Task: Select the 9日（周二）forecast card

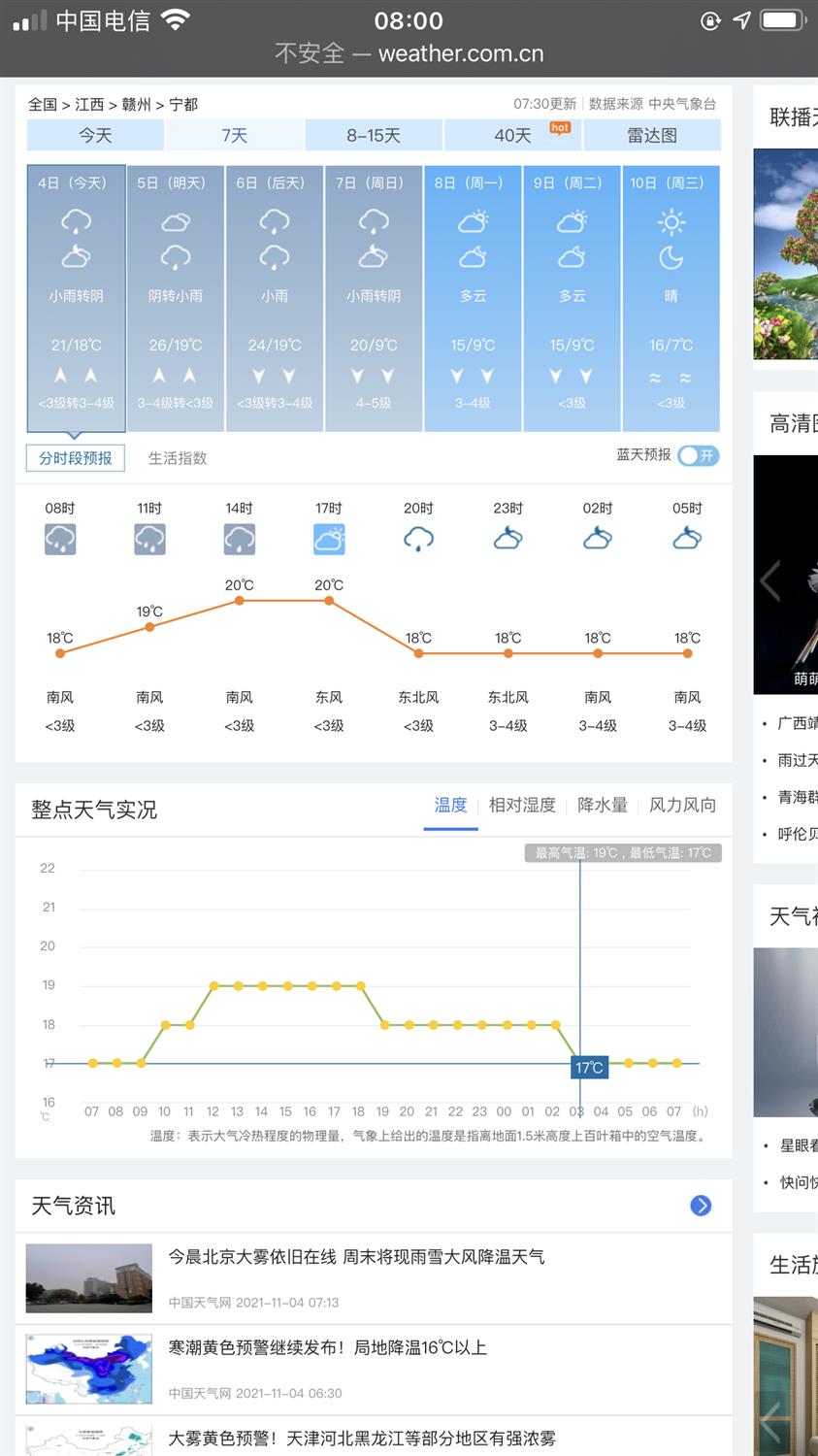Action: pos(572,298)
